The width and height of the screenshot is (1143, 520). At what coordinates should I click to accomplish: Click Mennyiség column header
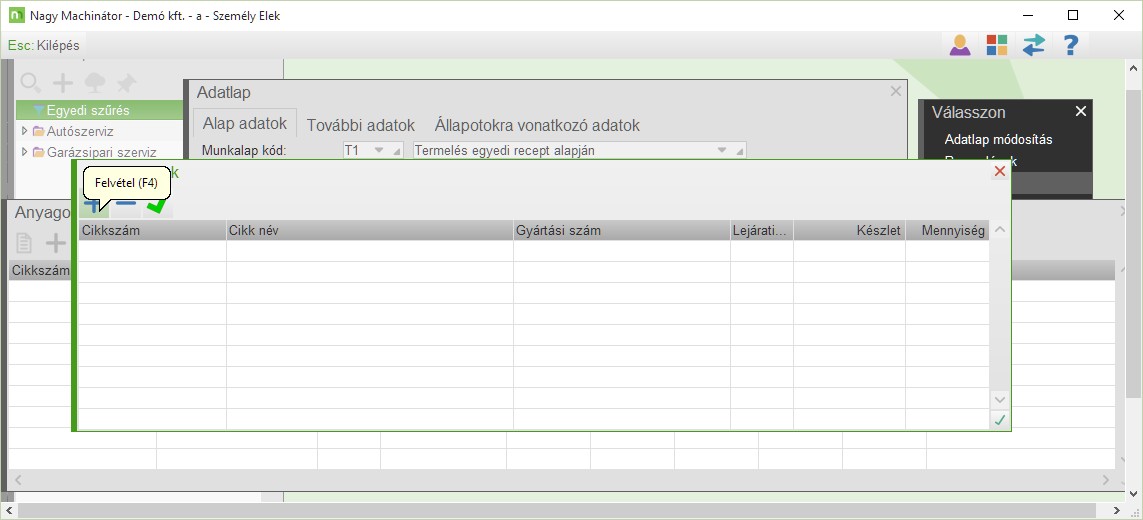tap(947, 230)
